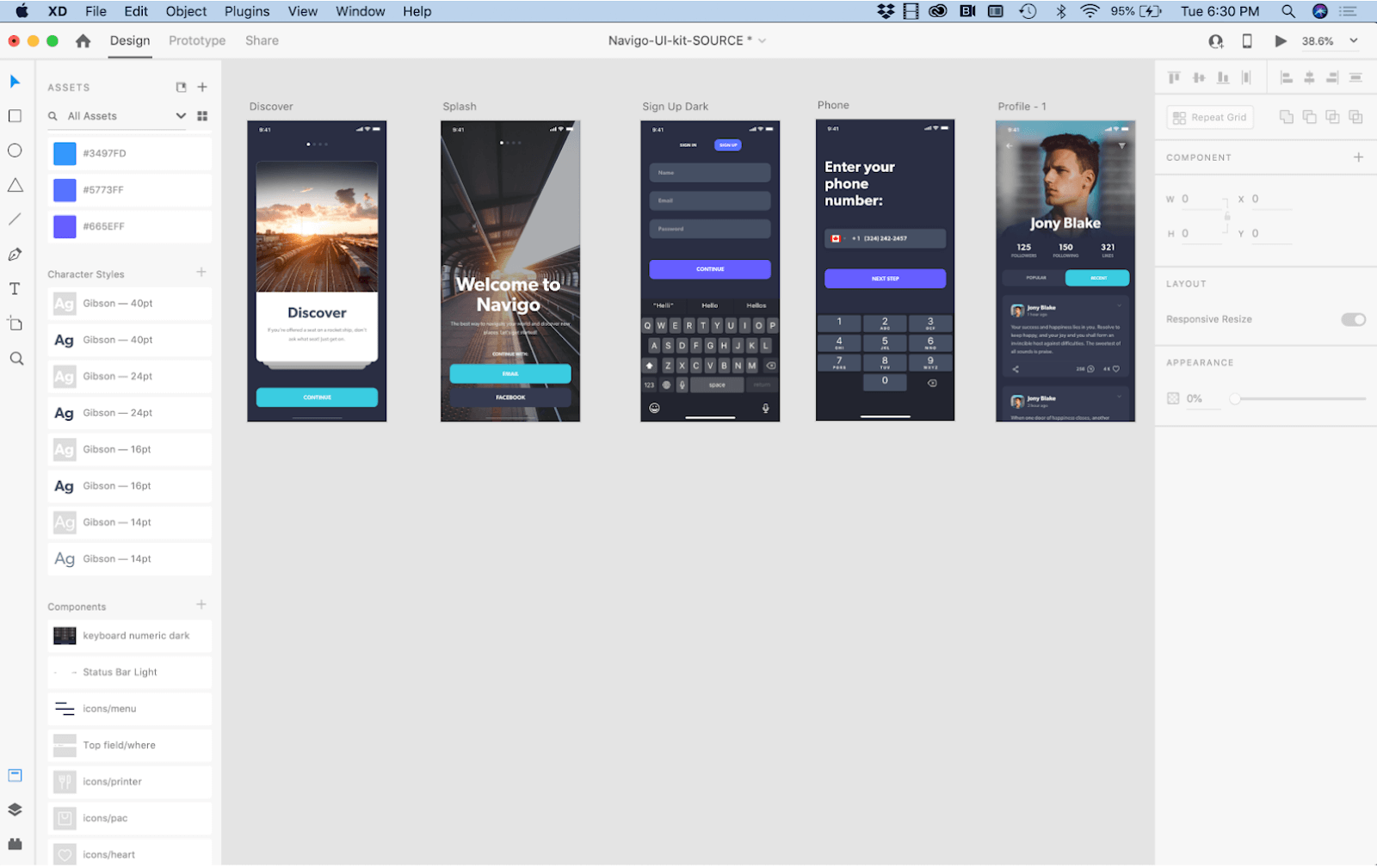Select the Pen tool
Image resolution: width=1377 pixels, height=868 pixels.
point(15,255)
